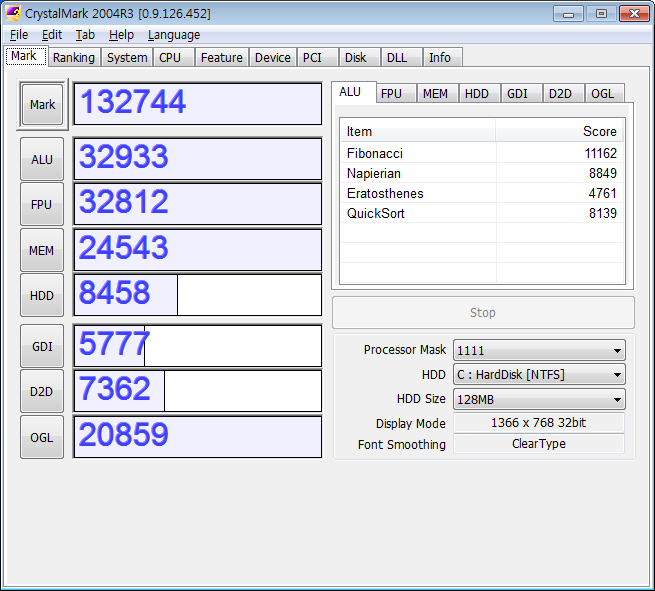This screenshot has width=655, height=591.
Task: Switch to the Ranking tab
Action: tap(74, 57)
